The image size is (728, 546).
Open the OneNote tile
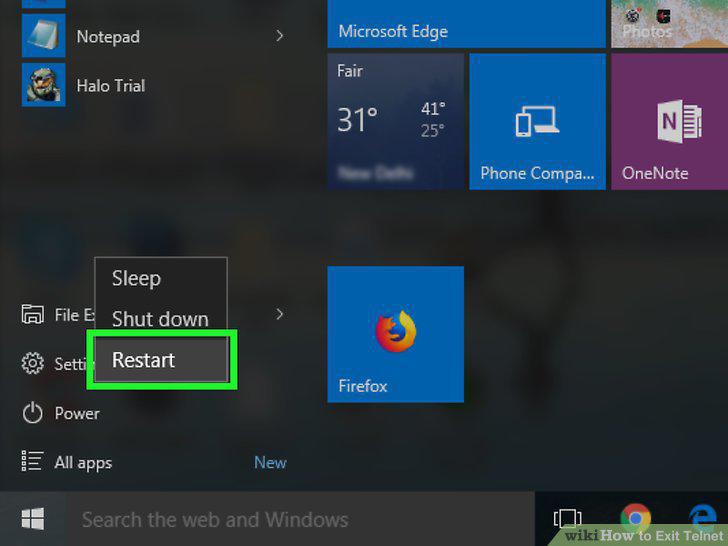[670, 121]
